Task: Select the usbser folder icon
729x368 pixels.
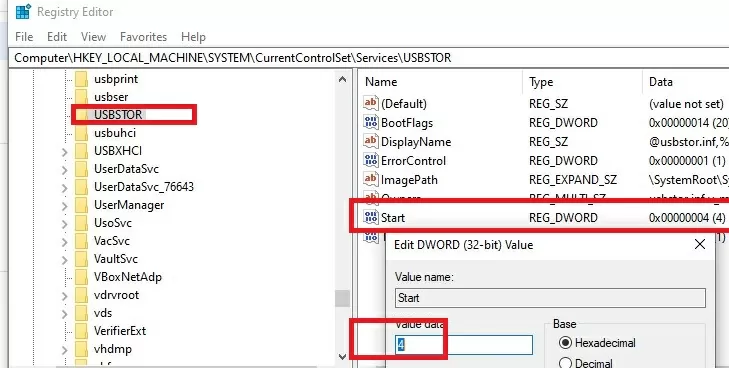Action: [81, 97]
